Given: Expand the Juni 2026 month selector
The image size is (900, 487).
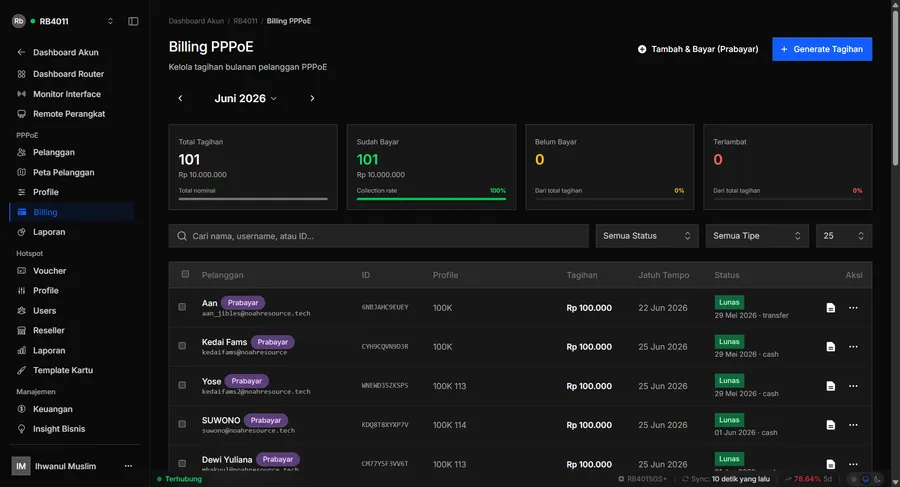Looking at the screenshot, I should click(246, 99).
